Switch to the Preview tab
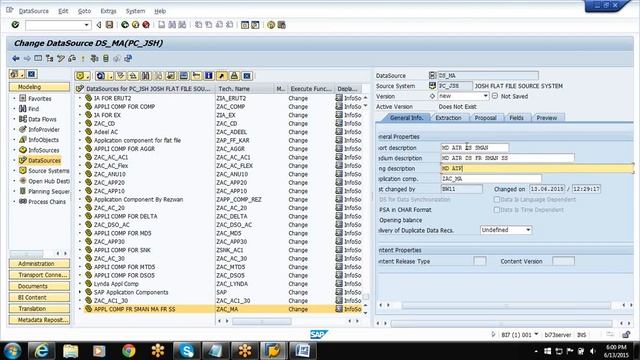The height and width of the screenshot is (360, 640). (547, 118)
